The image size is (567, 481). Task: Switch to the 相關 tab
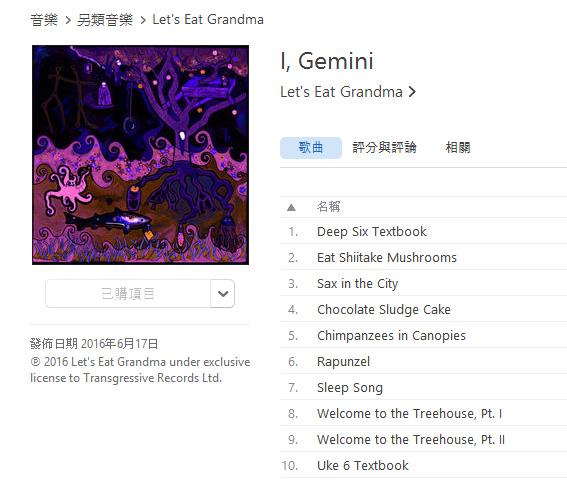(458, 148)
